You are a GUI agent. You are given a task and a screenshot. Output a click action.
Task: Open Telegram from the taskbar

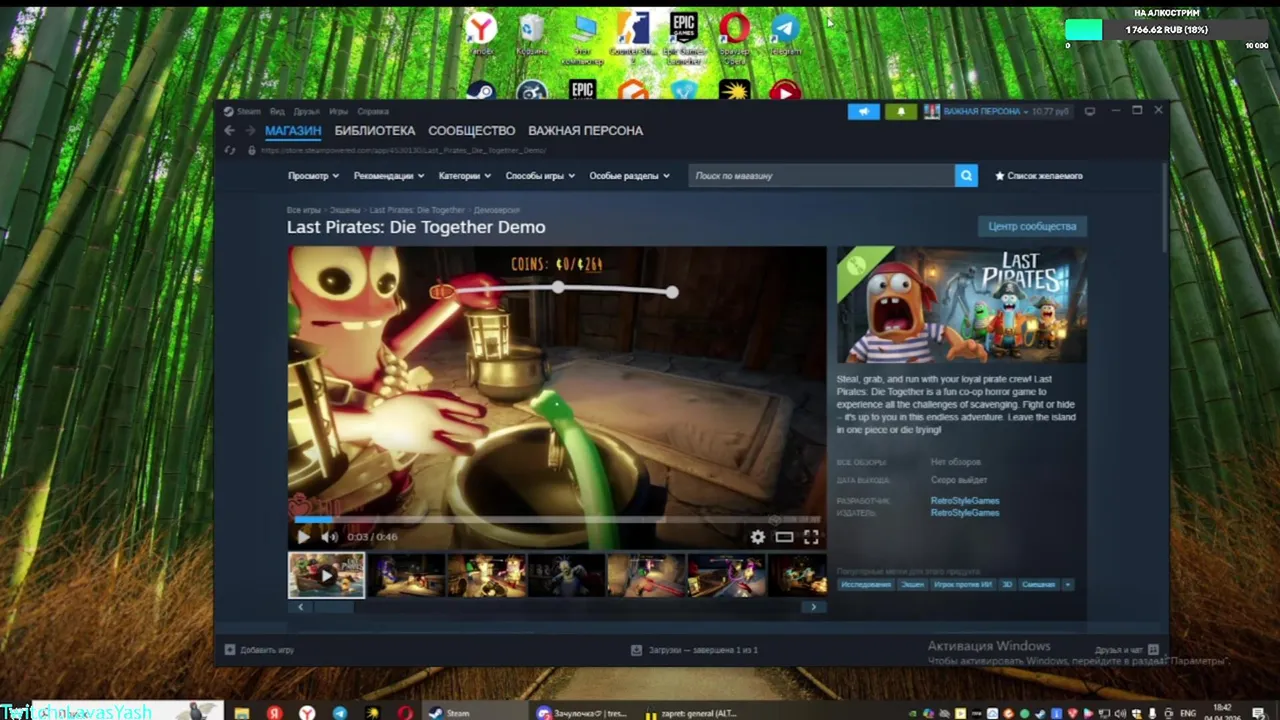point(340,713)
